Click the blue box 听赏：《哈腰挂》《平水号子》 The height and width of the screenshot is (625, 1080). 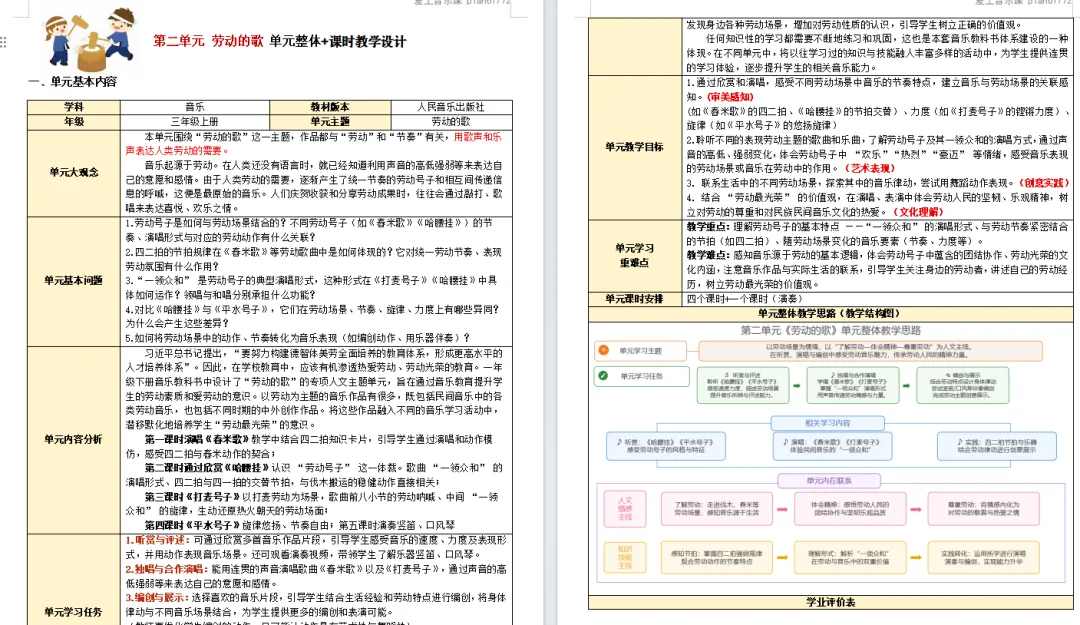pyautogui.click(x=665, y=446)
